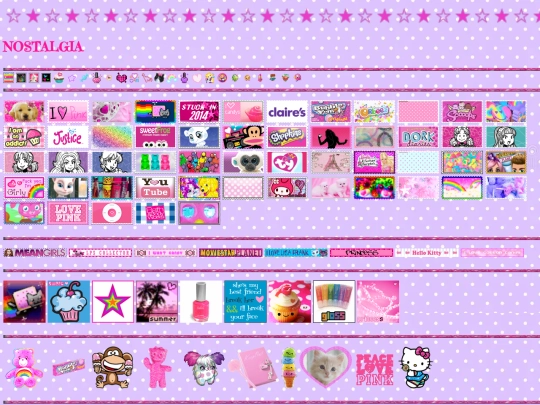Select the 'Stuck in 2014' stamp
This screenshot has width=540, height=405.
click(x=199, y=112)
